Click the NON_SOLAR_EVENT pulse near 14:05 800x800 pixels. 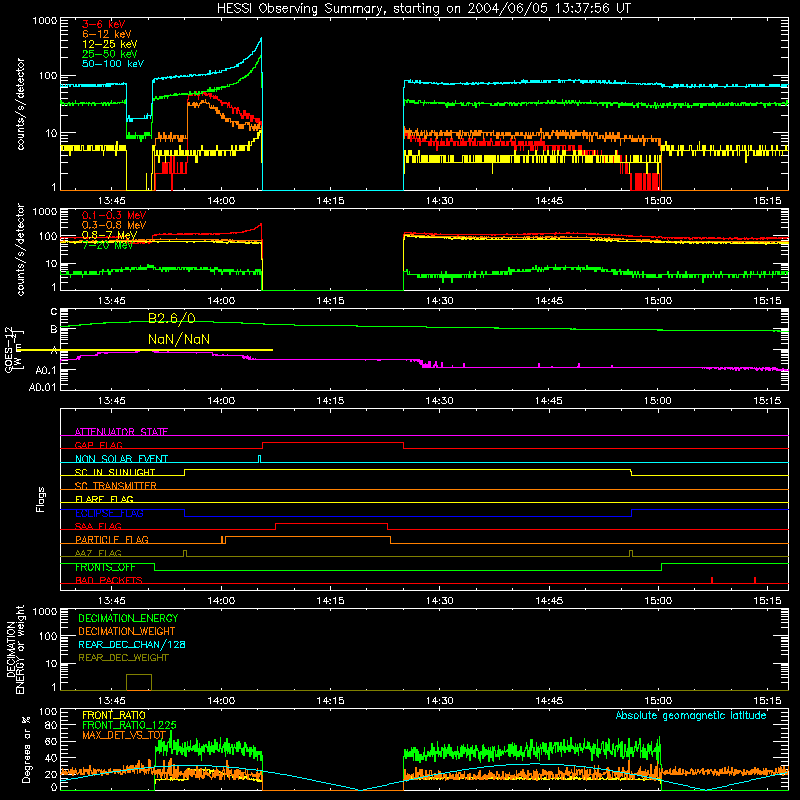[x=260, y=459]
